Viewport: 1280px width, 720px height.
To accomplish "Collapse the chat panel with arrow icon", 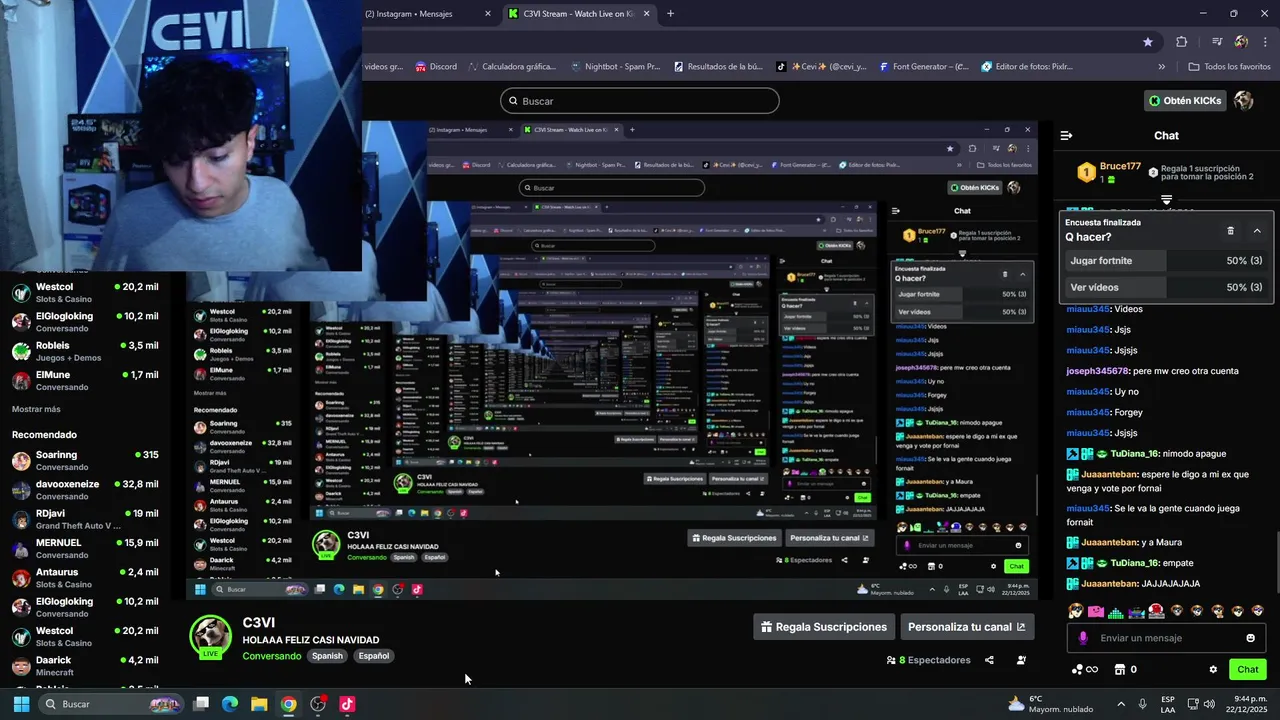I will 1066,135.
